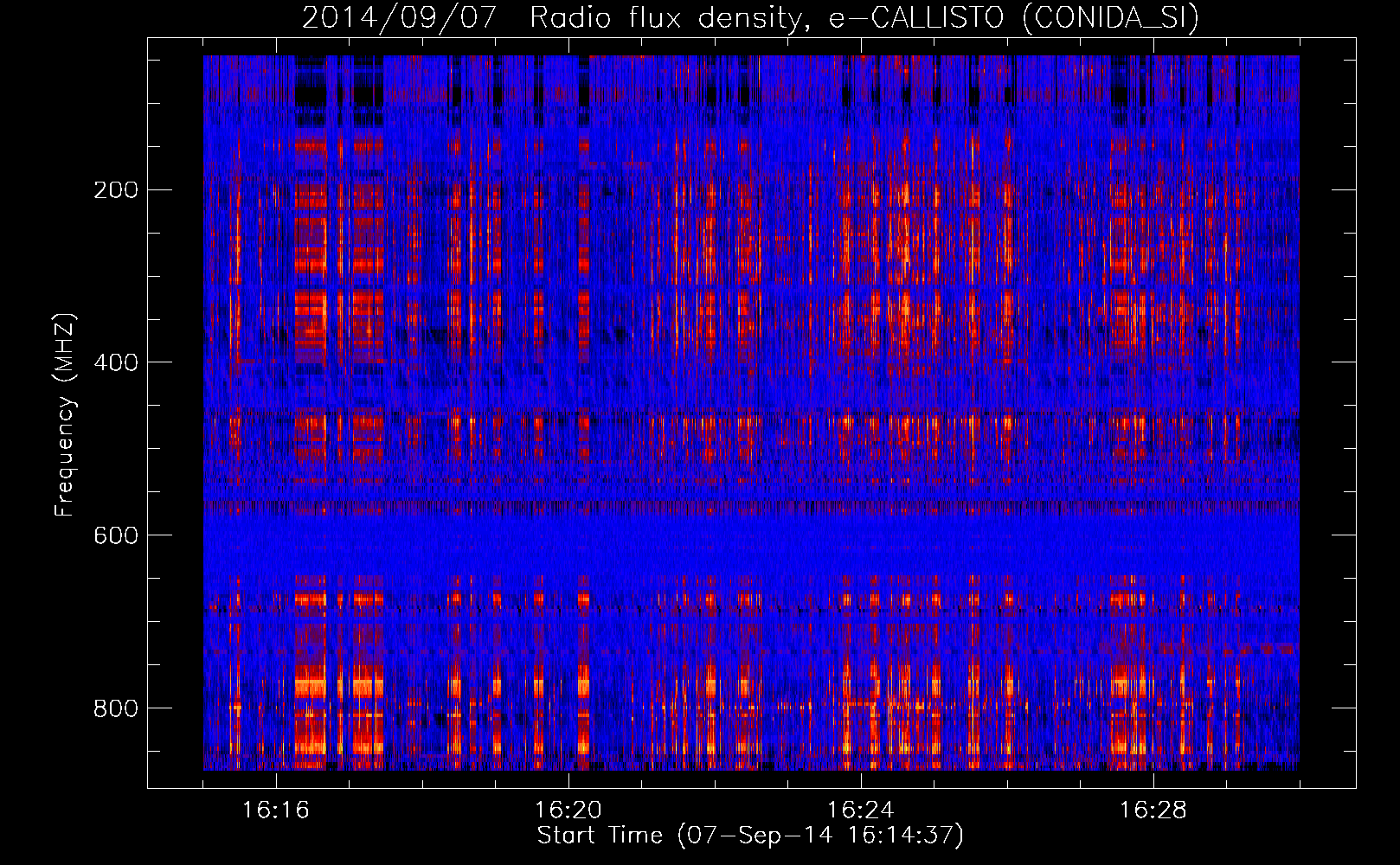The height and width of the screenshot is (865, 1400).
Task: Click the 'Frequency (MHZ)' y-axis label
Action: (65, 415)
